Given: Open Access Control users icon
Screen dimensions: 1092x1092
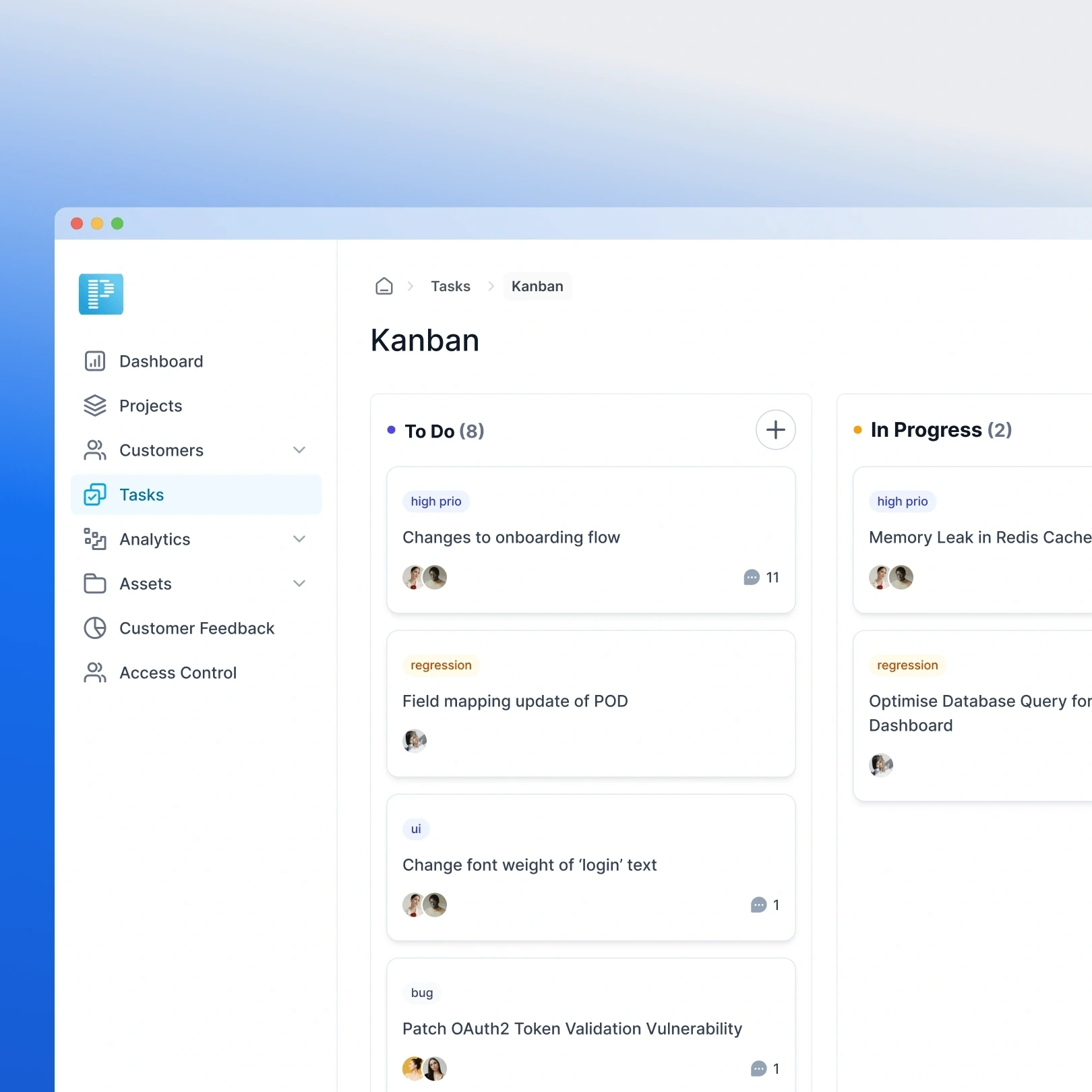Looking at the screenshot, I should tap(95, 673).
